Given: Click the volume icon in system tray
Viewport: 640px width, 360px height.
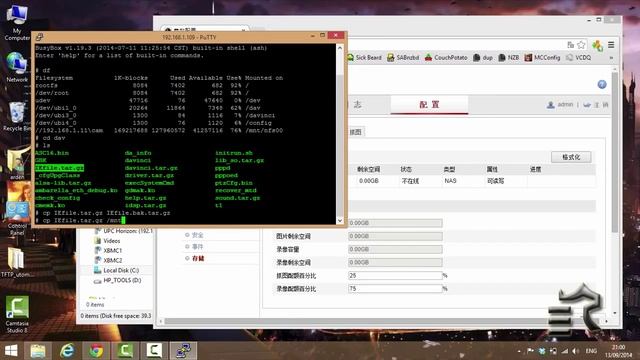Looking at the screenshot, I should [x=576, y=351].
